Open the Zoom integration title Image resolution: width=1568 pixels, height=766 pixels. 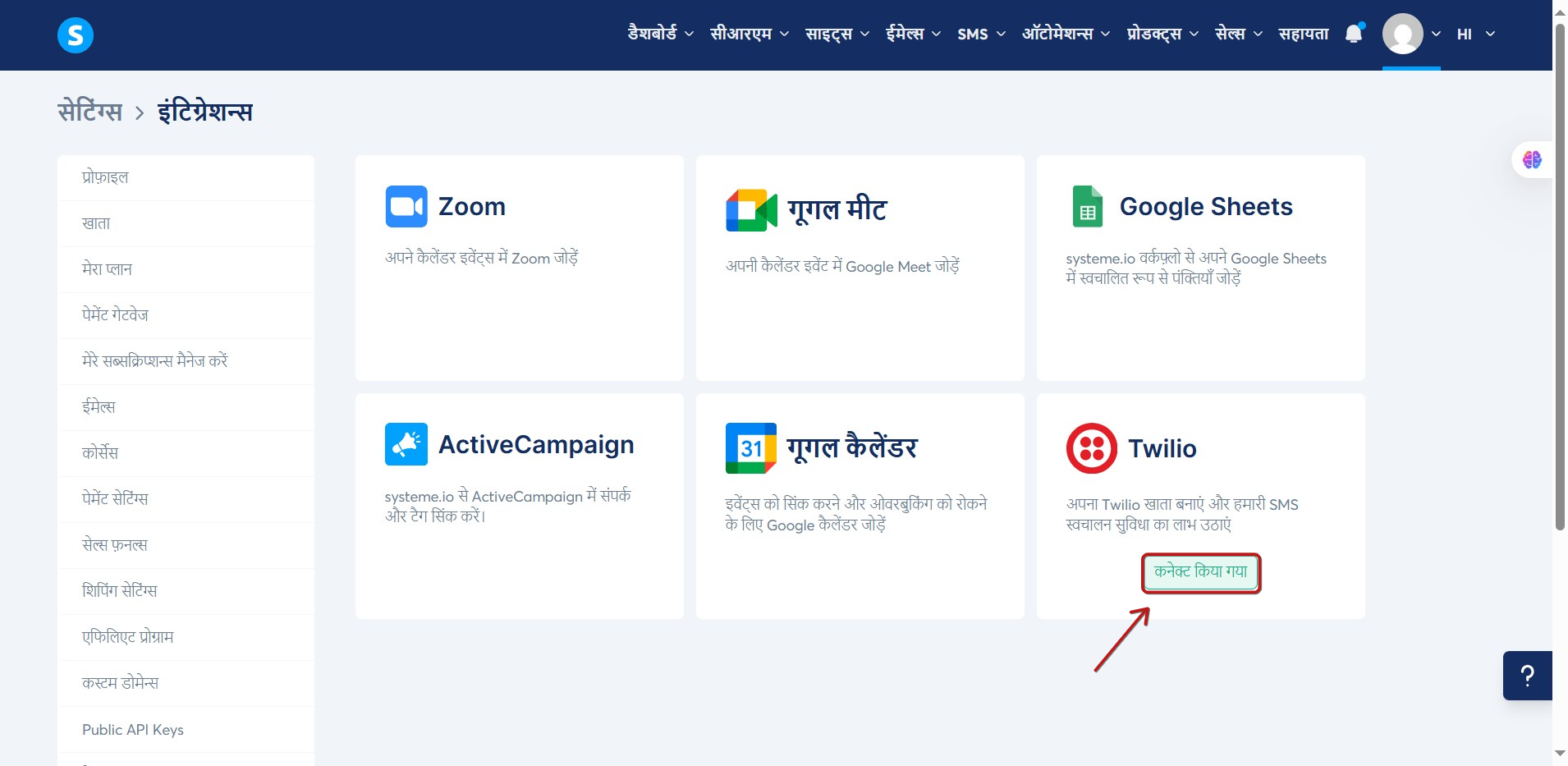(x=472, y=206)
